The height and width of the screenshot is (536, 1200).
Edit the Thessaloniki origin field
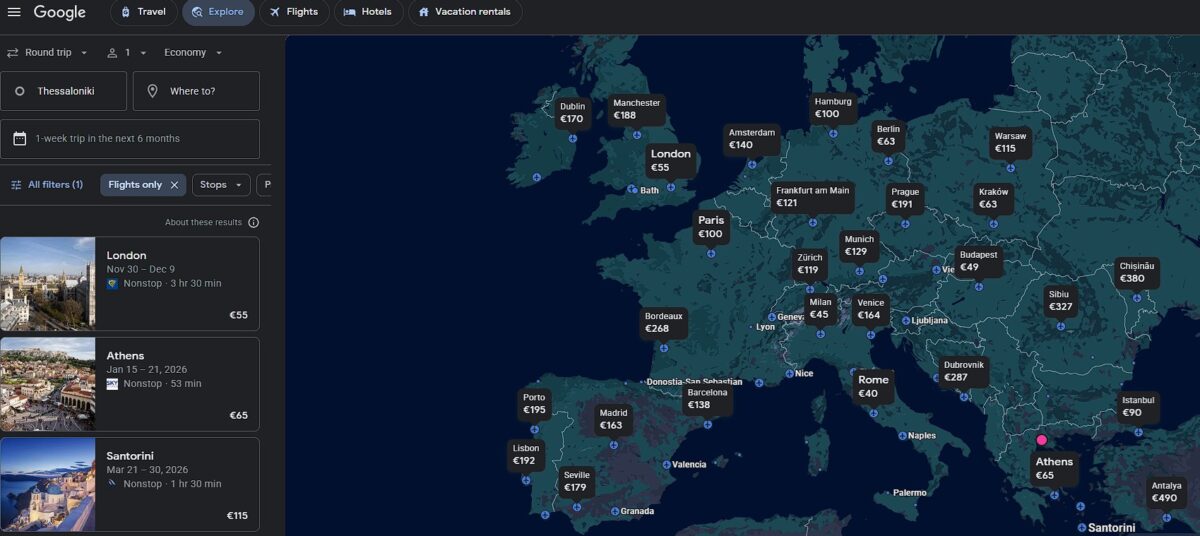tap(64, 91)
